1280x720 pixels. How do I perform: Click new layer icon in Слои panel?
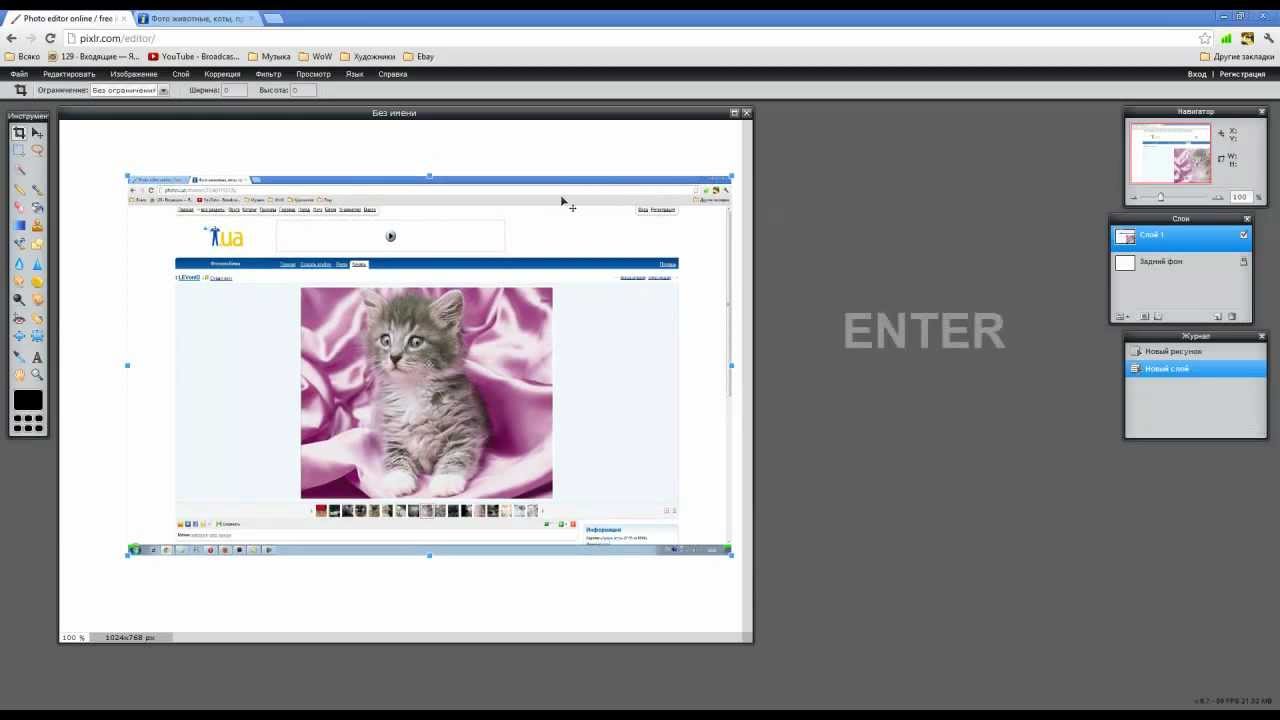[x=1217, y=316]
